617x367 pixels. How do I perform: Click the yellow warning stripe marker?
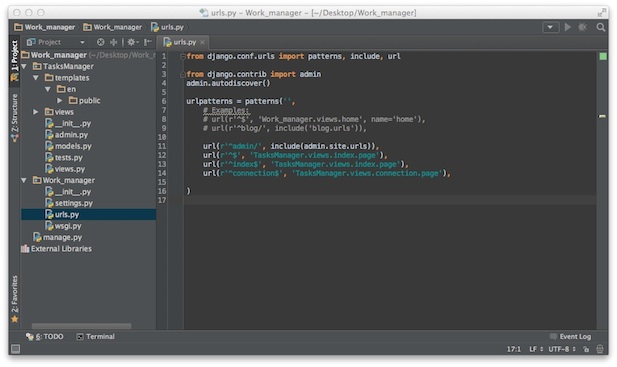click(602, 116)
